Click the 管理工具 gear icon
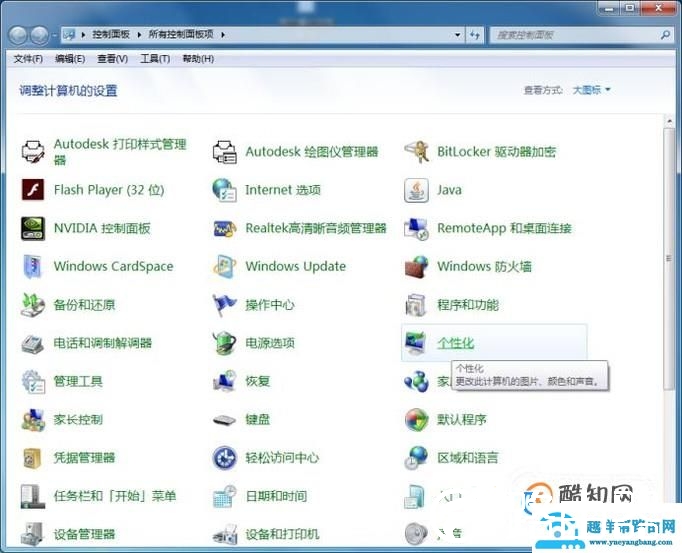The width and height of the screenshot is (682, 553). 33,381
